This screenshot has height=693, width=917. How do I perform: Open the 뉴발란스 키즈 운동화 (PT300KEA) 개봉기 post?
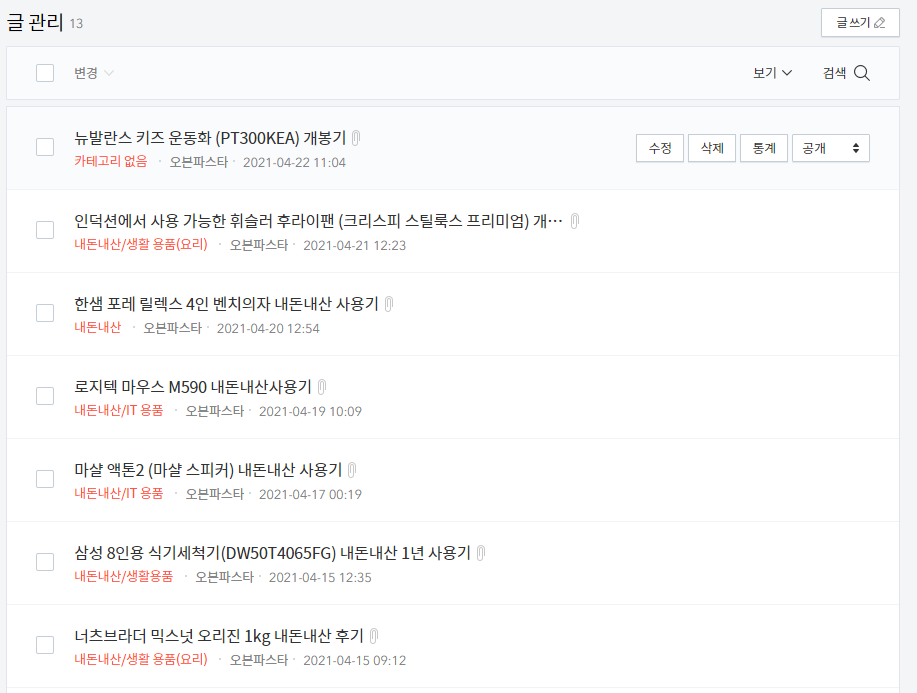click(210, 138)
